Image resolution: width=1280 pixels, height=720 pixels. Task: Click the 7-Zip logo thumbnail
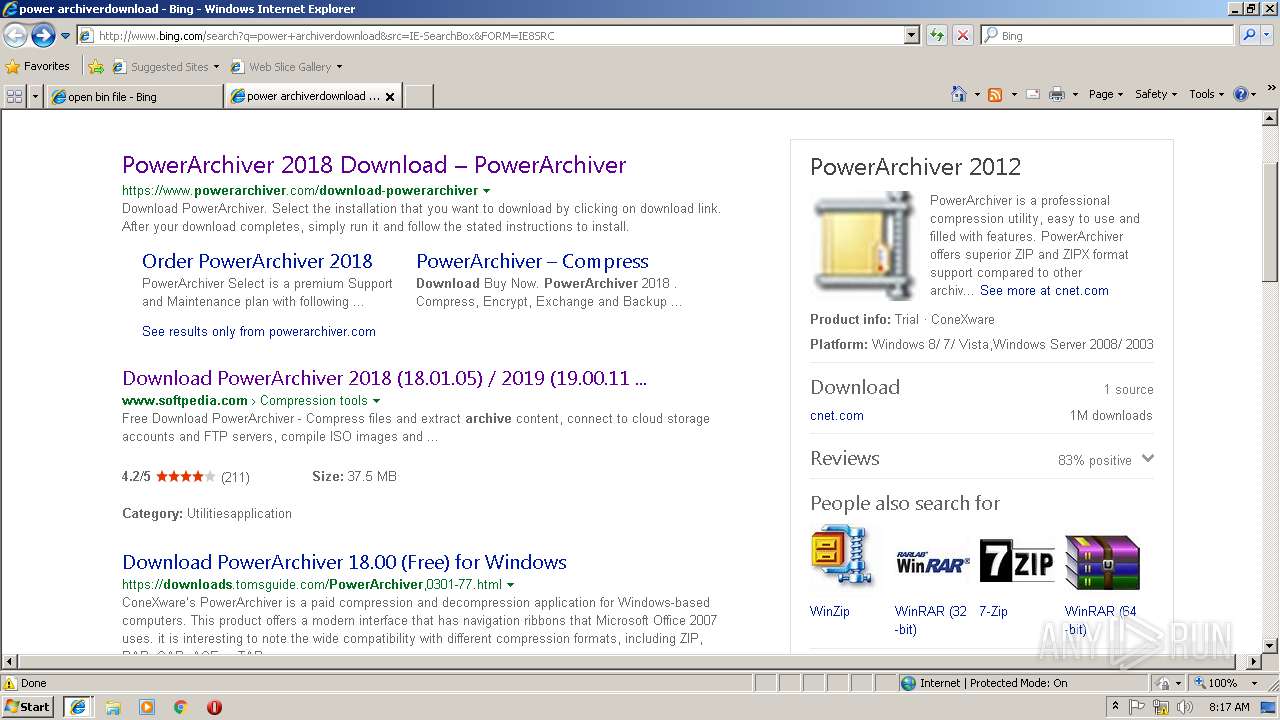[x=1017, y=560]
